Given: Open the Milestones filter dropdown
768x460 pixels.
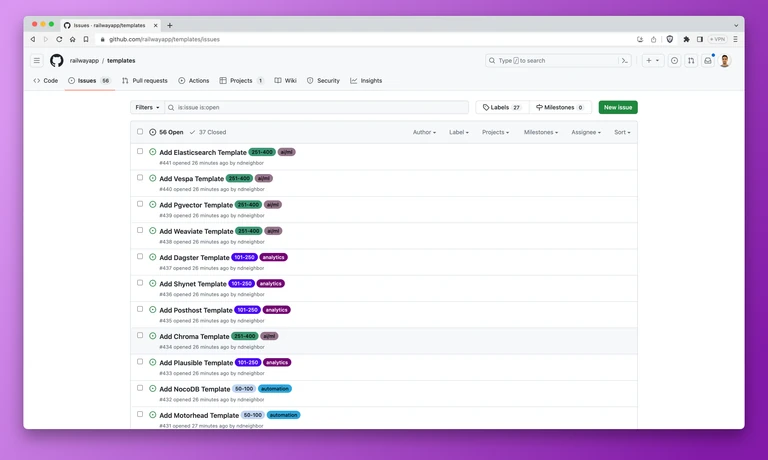Looking at the screenshot, I should (x=541, y=132).
